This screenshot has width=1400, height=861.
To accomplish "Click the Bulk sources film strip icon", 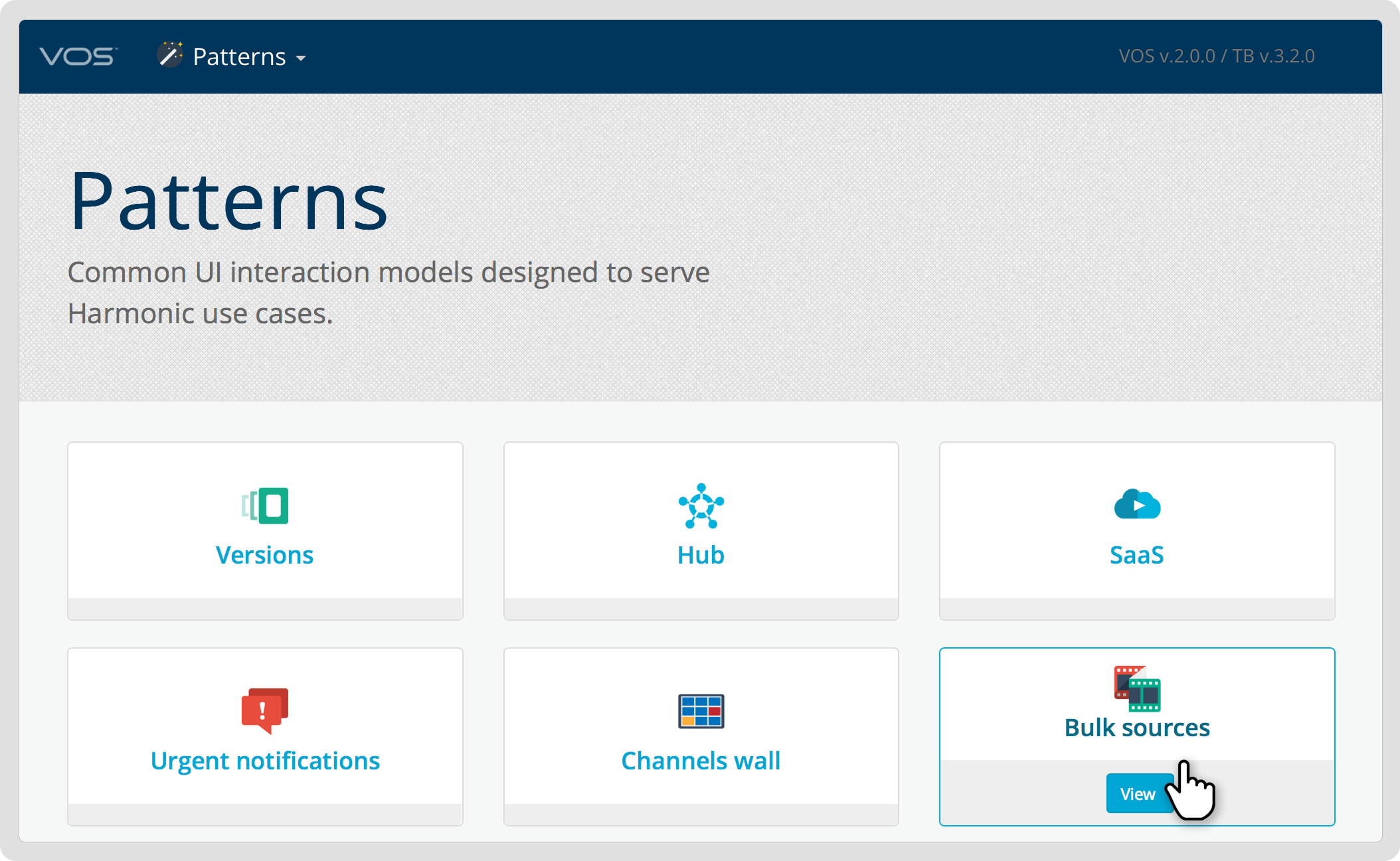I will 1137,688.
